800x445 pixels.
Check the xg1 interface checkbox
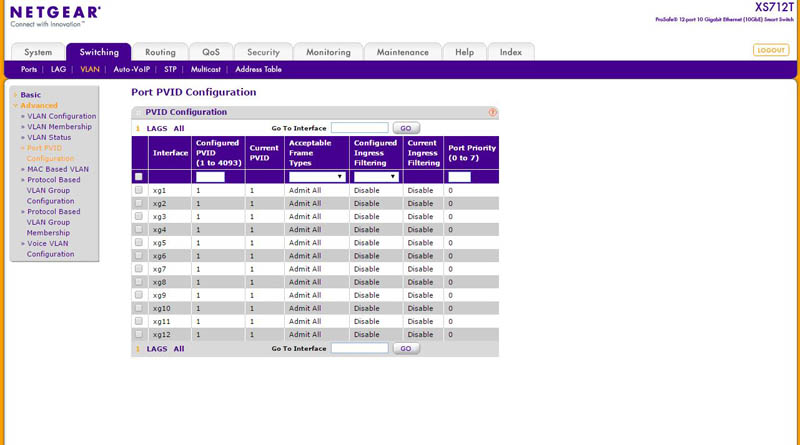[139, 190]
